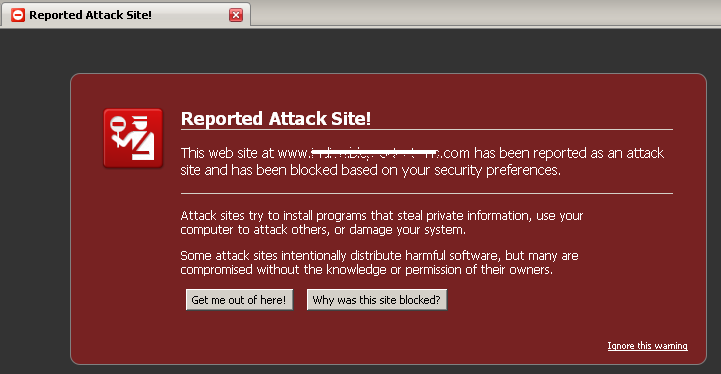Click the text "has been reported as an attack"
721x374 pixels.
(x=569, y=153)
